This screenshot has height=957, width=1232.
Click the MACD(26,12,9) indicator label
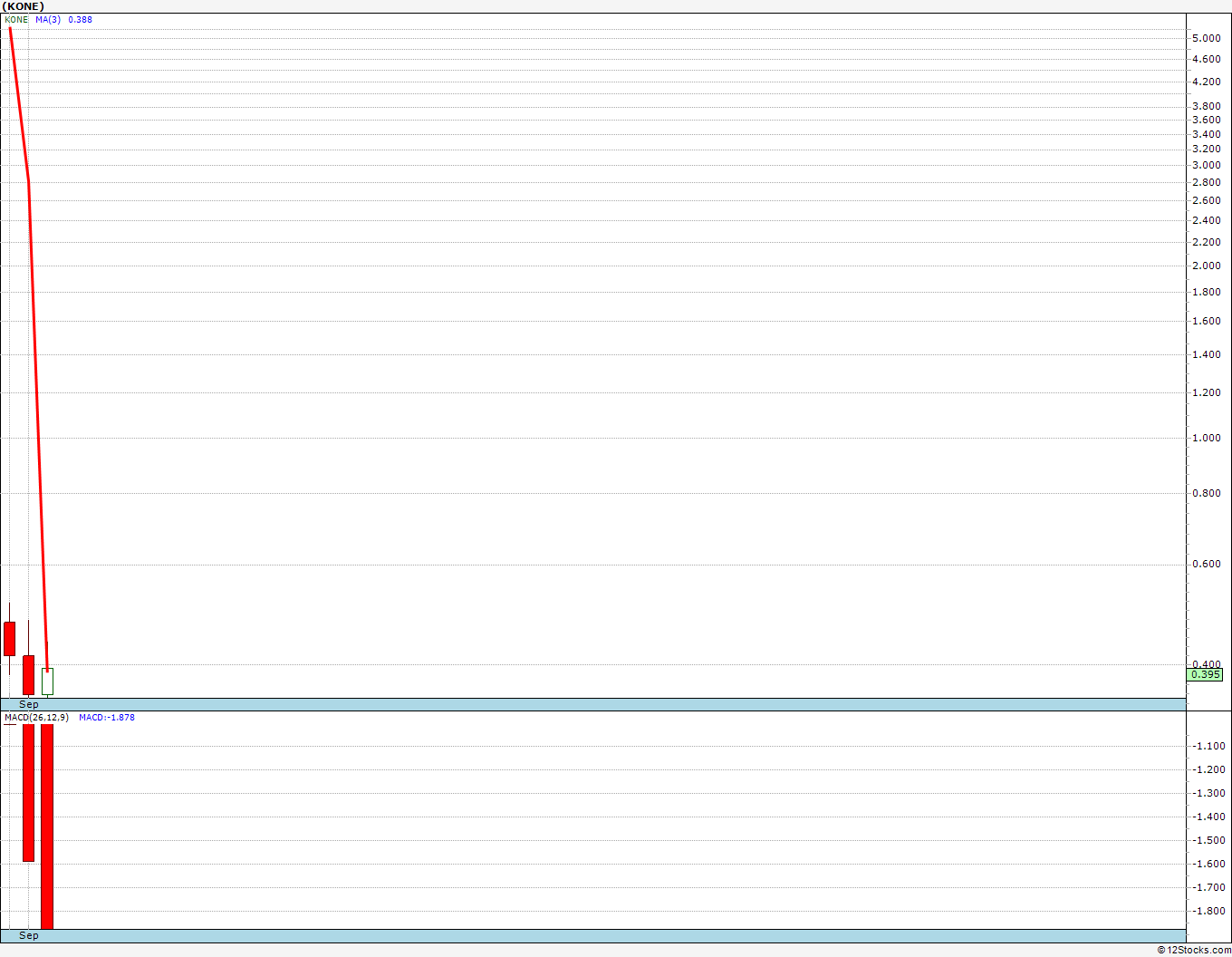(x=36, y=717)
